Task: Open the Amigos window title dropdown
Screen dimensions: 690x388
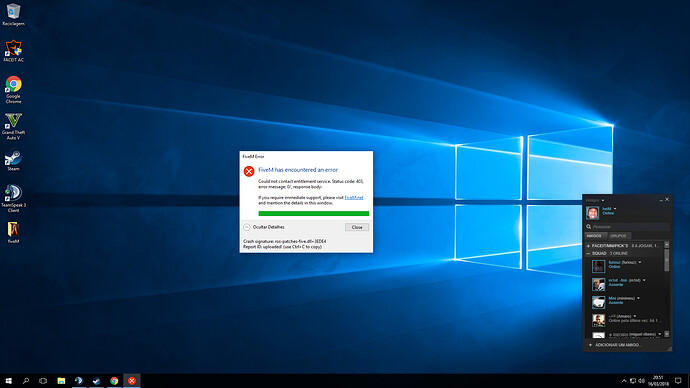Action: tap(602, 200)
